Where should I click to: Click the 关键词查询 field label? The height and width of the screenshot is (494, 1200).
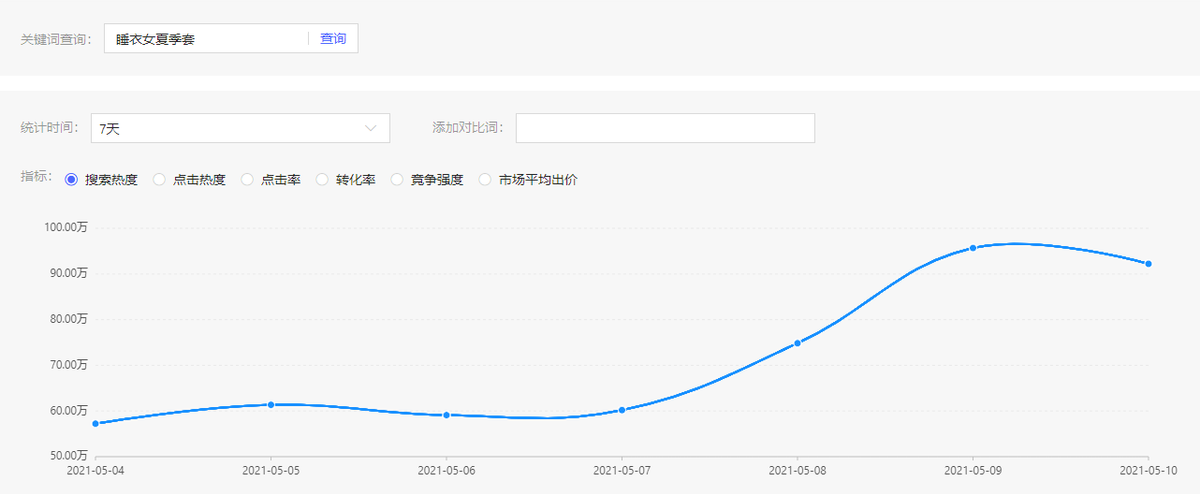click(x=56, y=40)
